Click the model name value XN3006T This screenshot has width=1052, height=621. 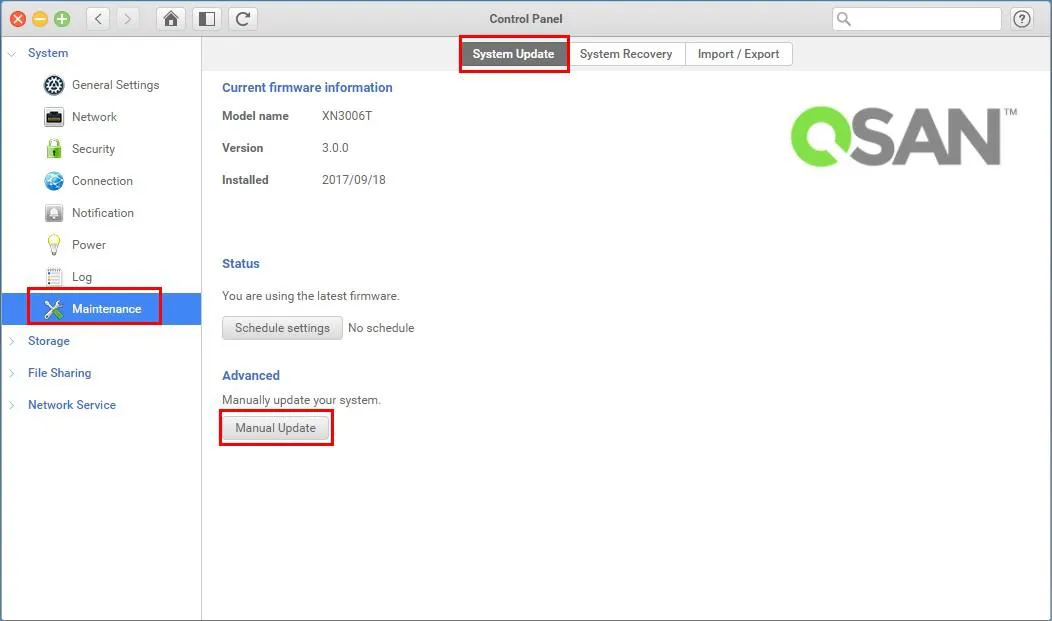coord(347,116)
